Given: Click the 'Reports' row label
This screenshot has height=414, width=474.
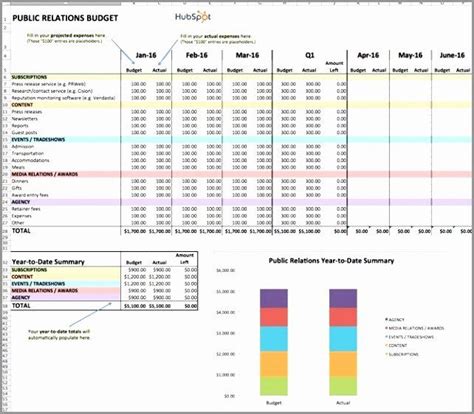Looking at the screenshot, I should pyautogui.click(x=20, y=126).
